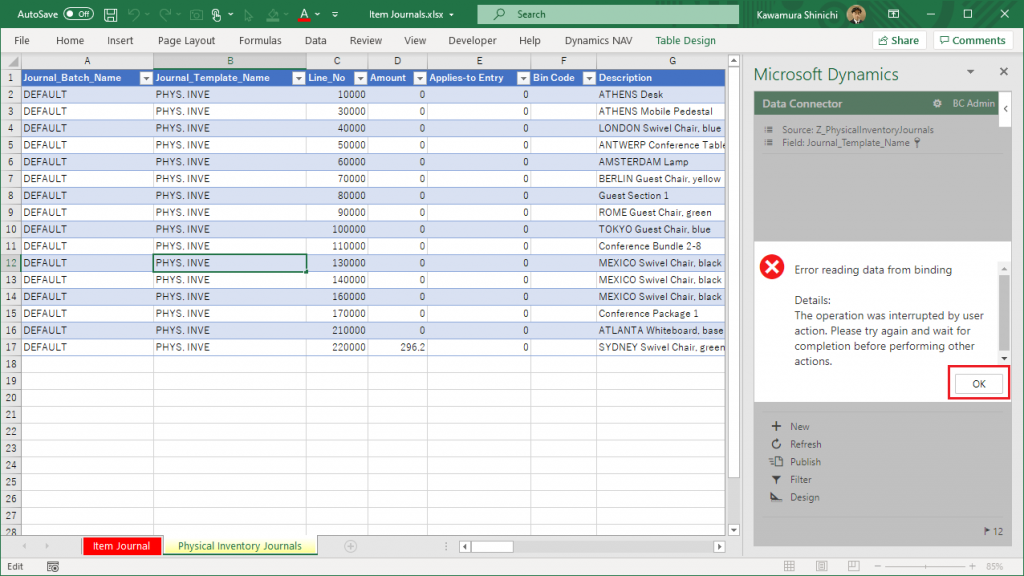Click the flag icon showing 12 messages

[x=987, y=531]
